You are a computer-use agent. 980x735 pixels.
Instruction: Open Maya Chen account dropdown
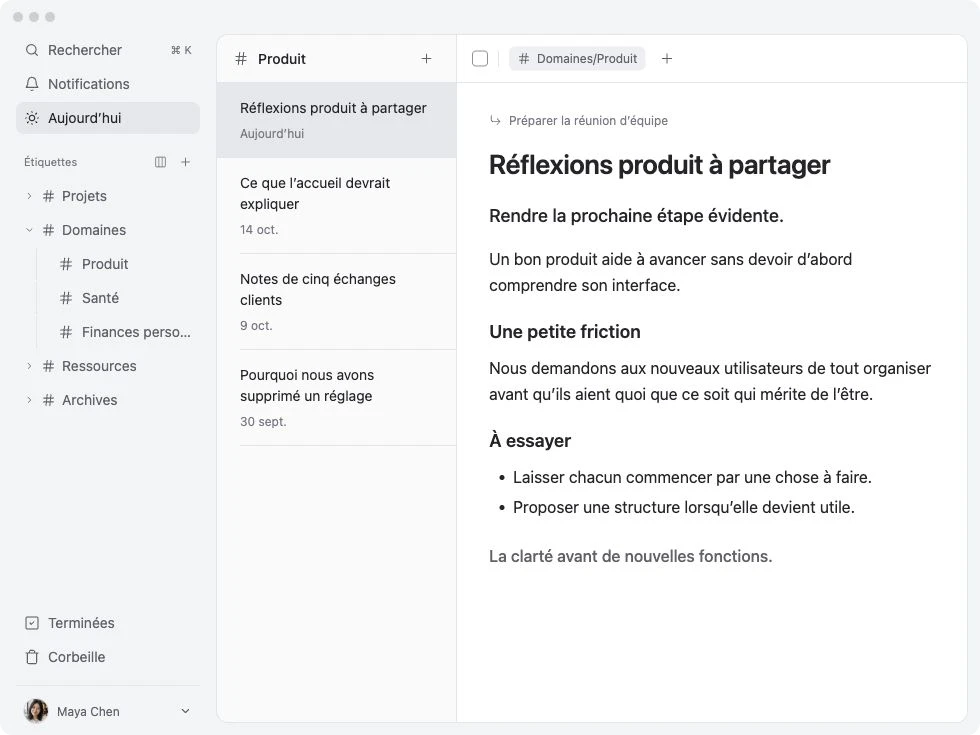[185, 711]
